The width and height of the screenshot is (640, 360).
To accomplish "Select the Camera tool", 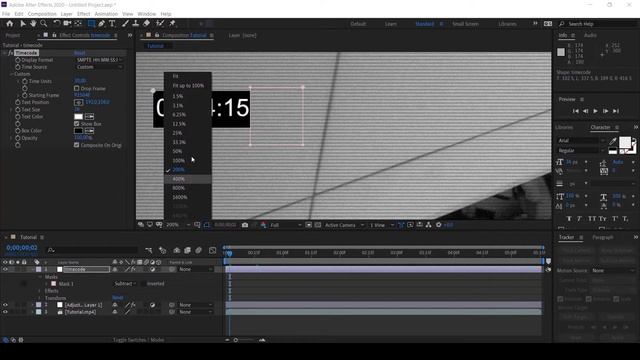I will tap(67, 24).
